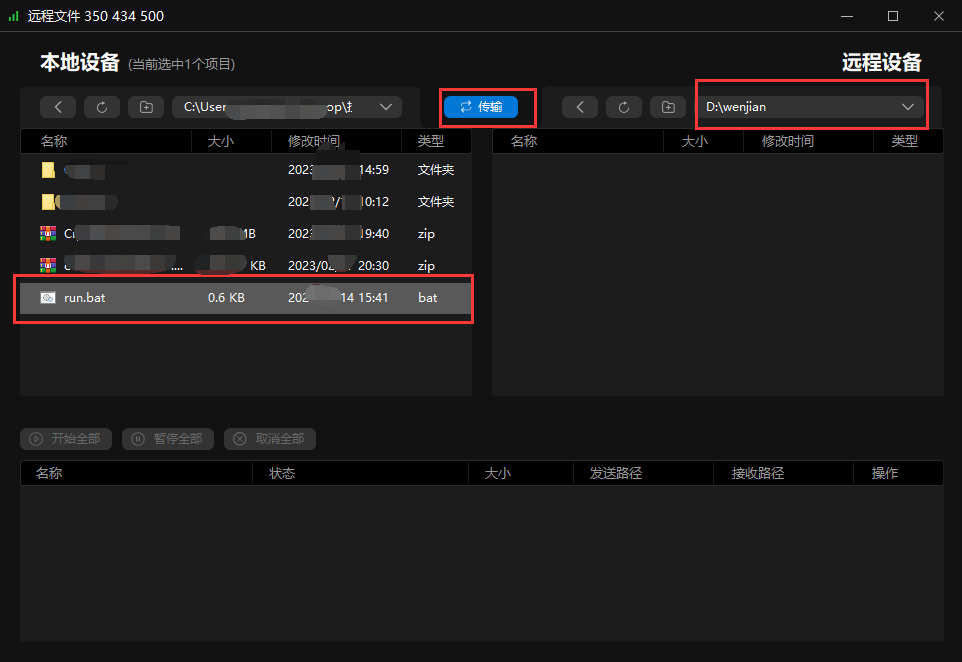The width and height of the screenshot is (962, 662).
Task: Refresh the remote device file list
Action: pyautogui.click(x=624, y=107)
